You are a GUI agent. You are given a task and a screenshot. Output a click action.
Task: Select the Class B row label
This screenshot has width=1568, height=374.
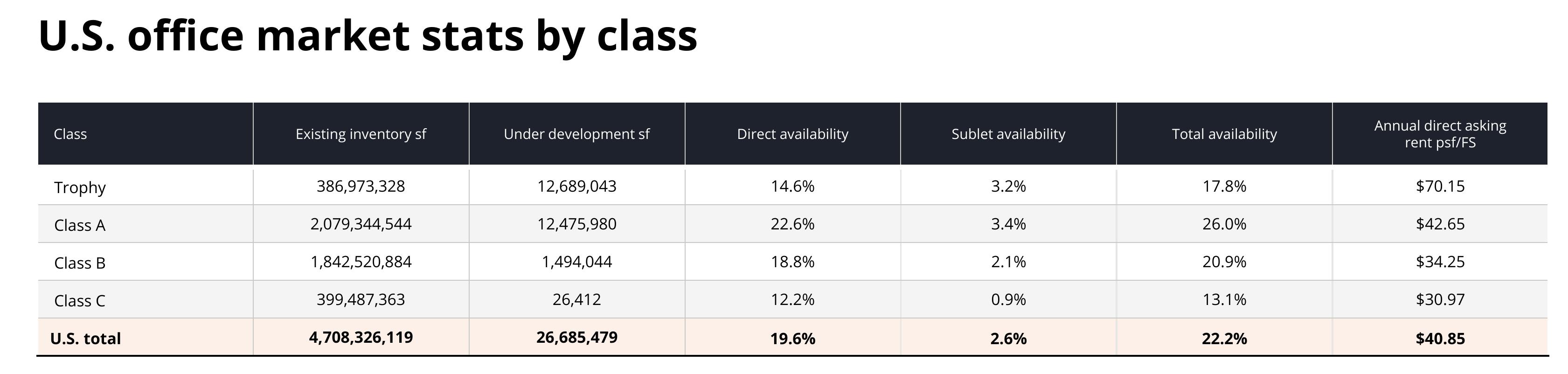[80, 263]
